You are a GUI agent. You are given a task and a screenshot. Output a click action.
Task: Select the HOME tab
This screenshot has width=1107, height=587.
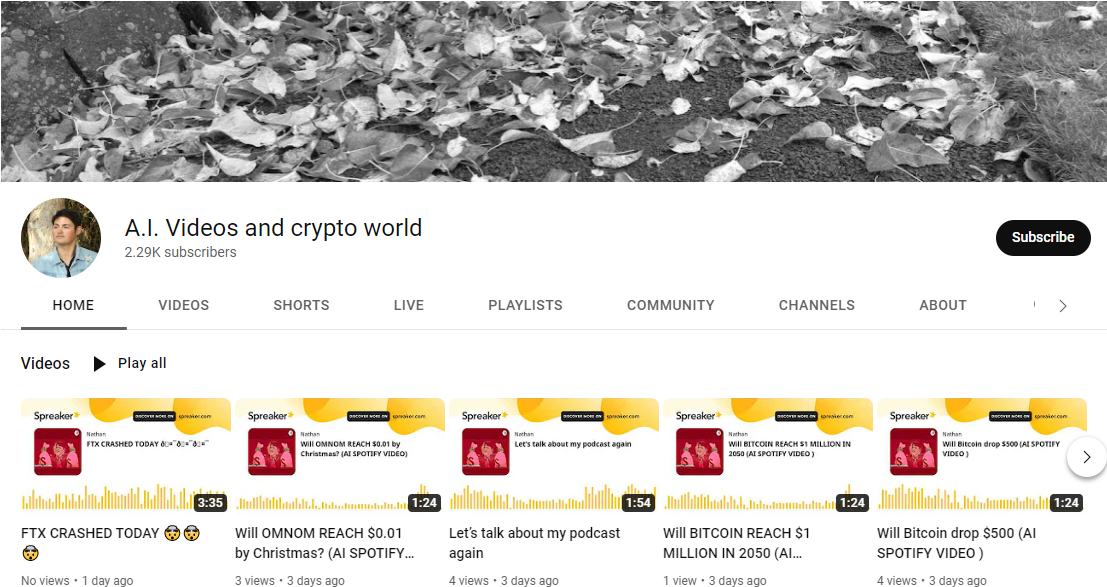73,305
